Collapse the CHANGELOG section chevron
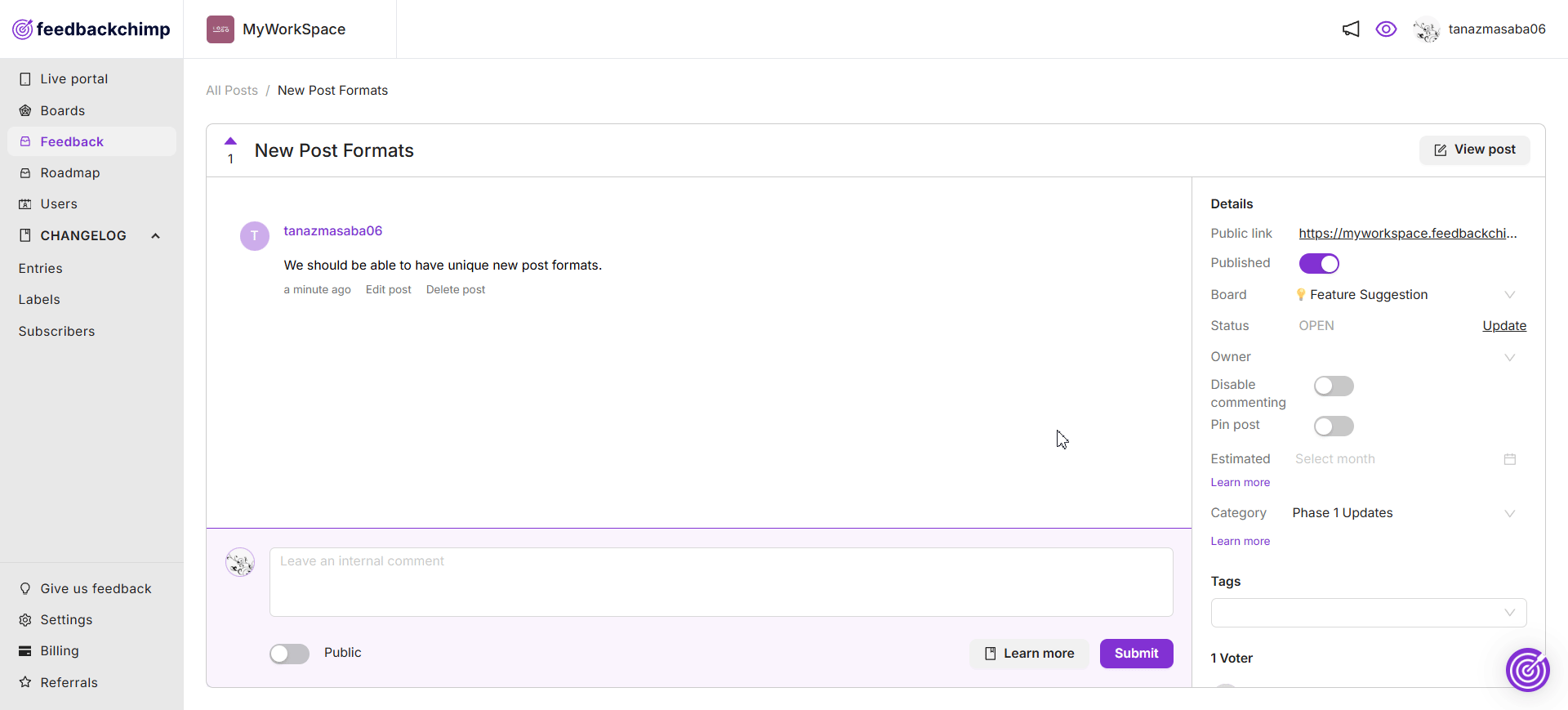 coord(155,236)
